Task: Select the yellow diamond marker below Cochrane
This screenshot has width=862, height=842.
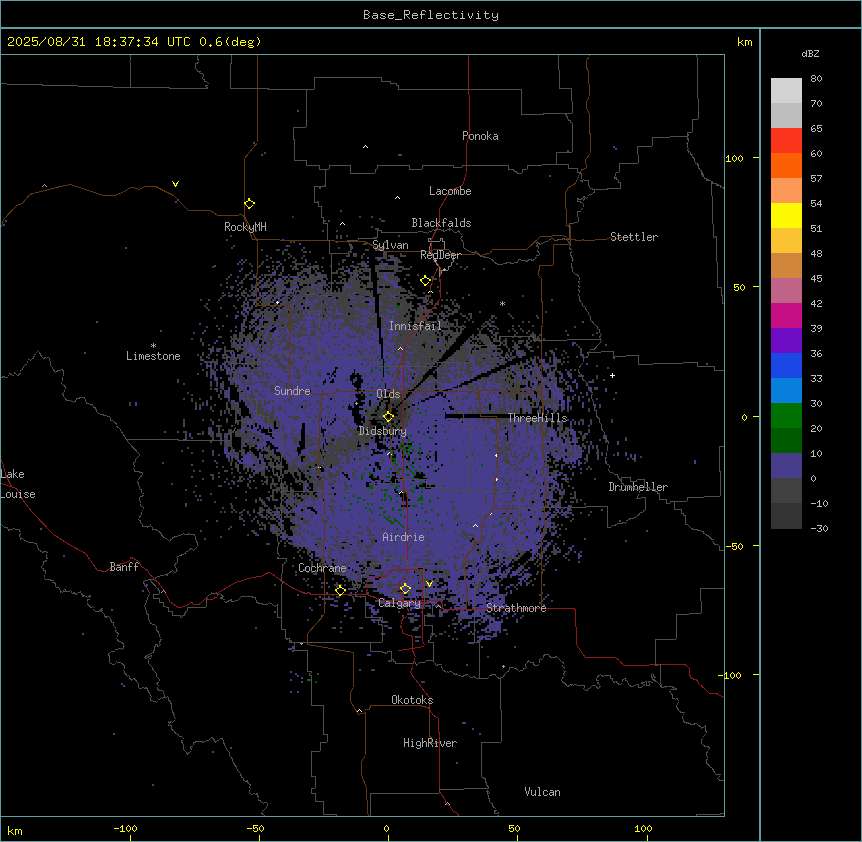Action: [340, 591]
